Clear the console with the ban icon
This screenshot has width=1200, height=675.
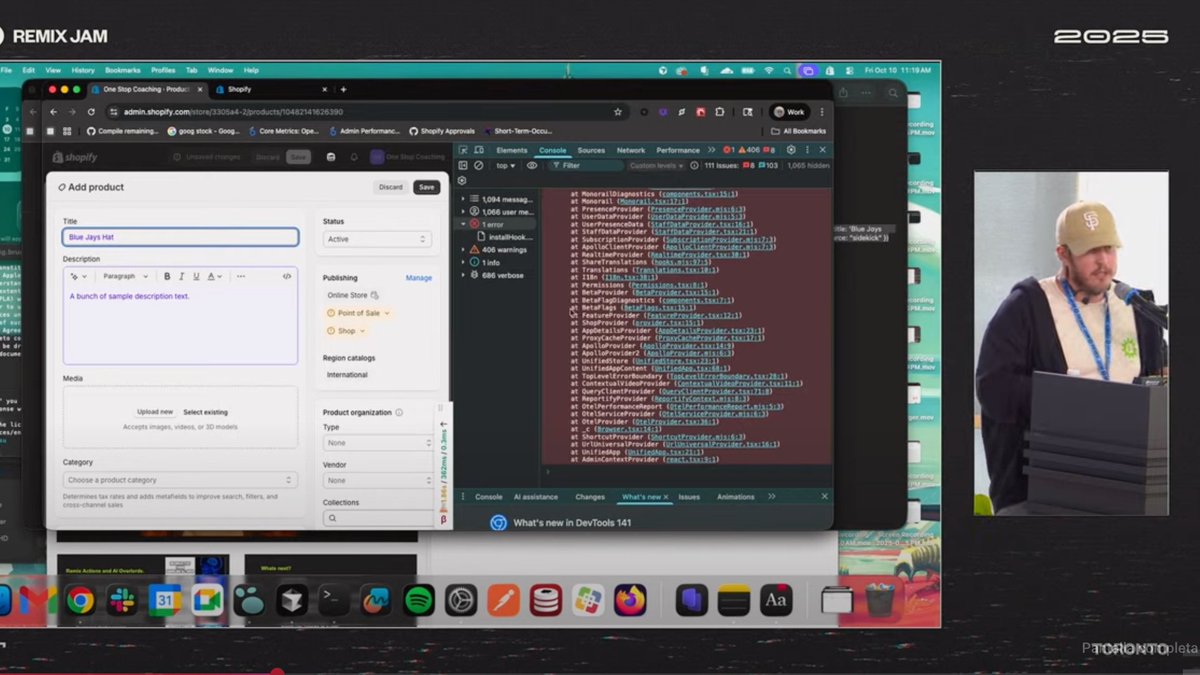[x=479, y=165]
